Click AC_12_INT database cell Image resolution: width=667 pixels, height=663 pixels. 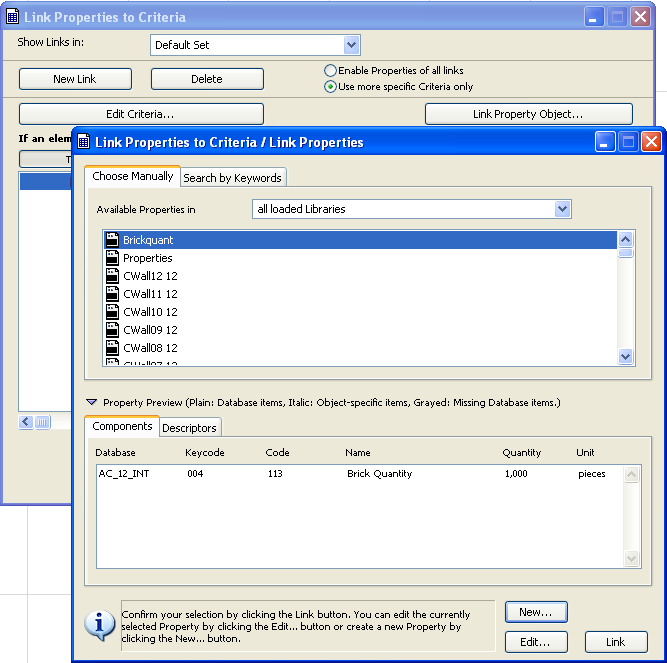(x=124, y=474)
